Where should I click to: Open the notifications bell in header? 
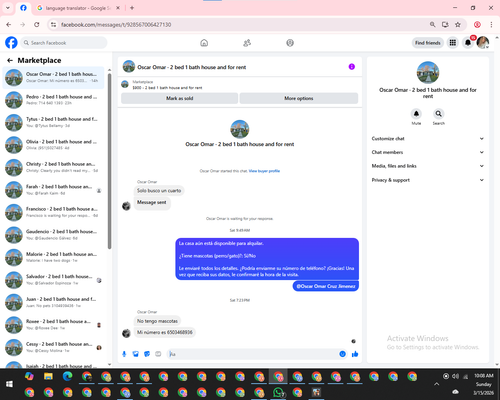pyautogui.click(x=468, y=43)
